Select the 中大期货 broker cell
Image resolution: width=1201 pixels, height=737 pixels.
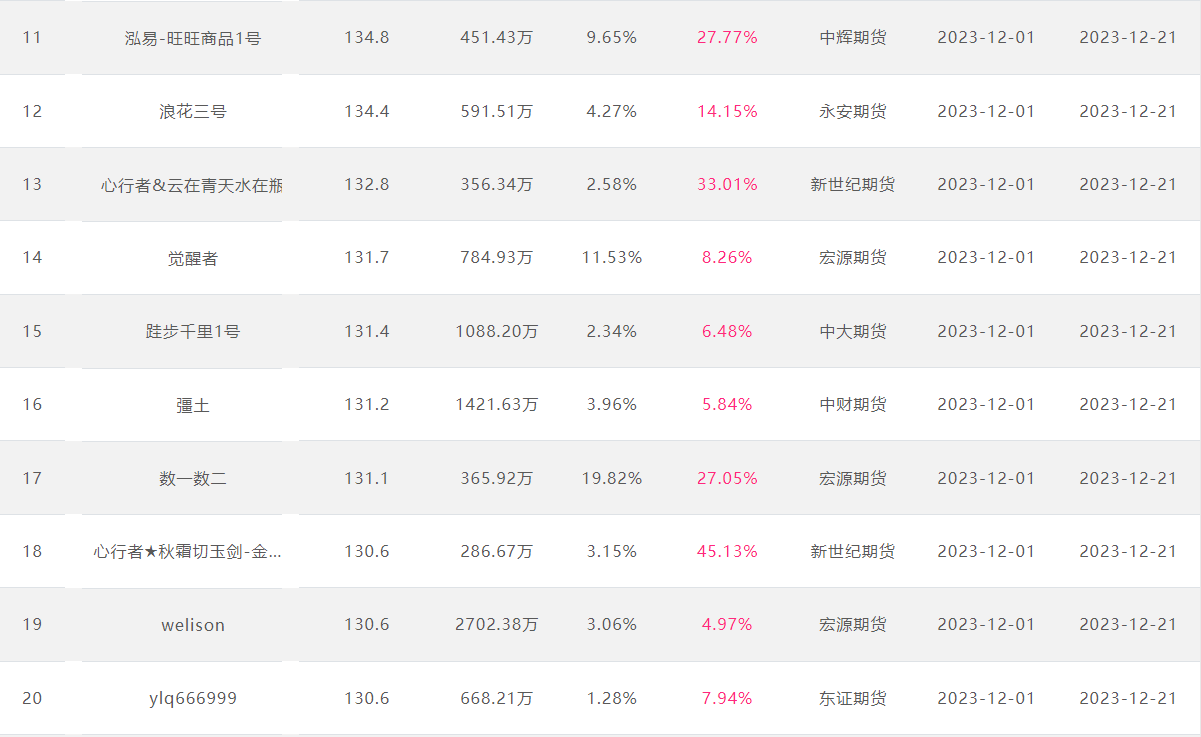pyautogui.click(x=853, y=331)
